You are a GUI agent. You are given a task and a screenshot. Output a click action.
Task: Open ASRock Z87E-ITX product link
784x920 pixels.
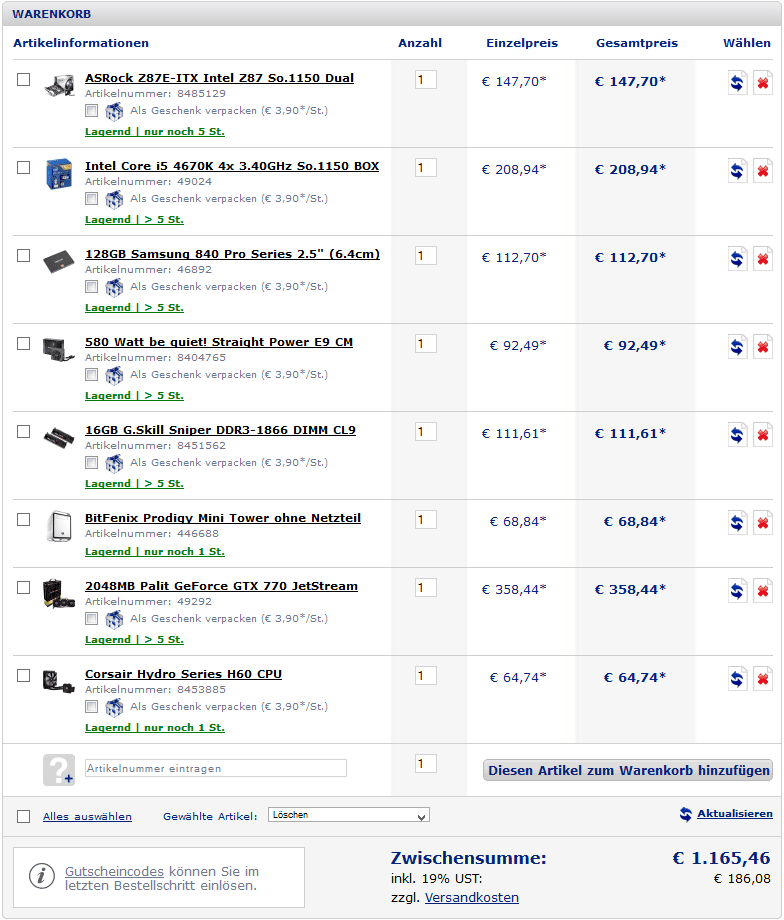coord(219,78)
